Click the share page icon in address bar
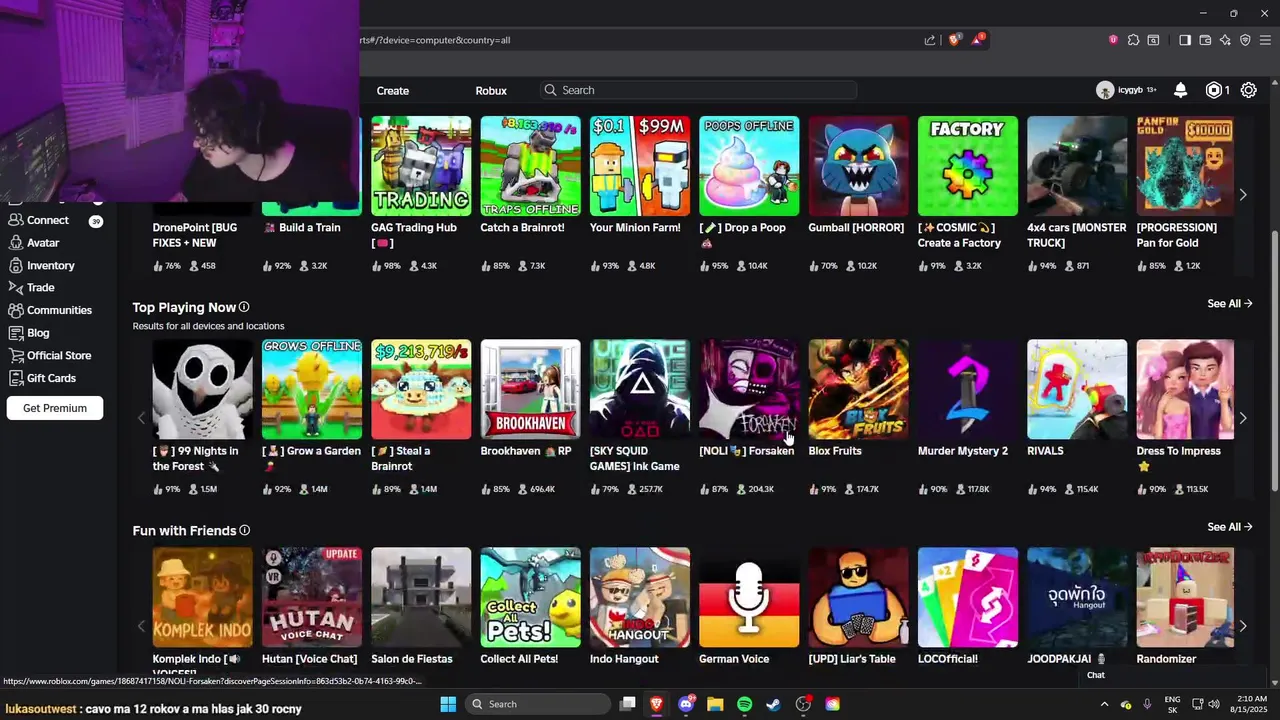The height and width of the screenshot is (720, 1280). coord(930,40)
